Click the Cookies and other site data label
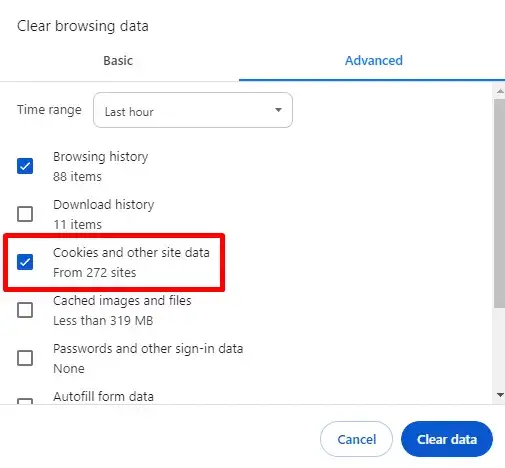The width and height of the screenshot is (505, 468). coord(131,253)
